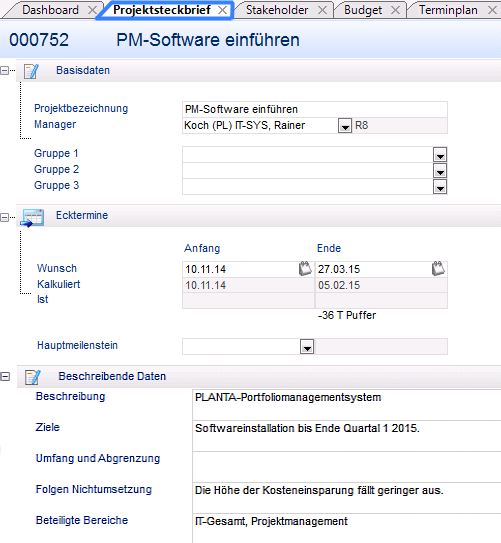The image size is (501, 543).
Task: Open the Gruppe 3 dropdown
Action: 440,187
